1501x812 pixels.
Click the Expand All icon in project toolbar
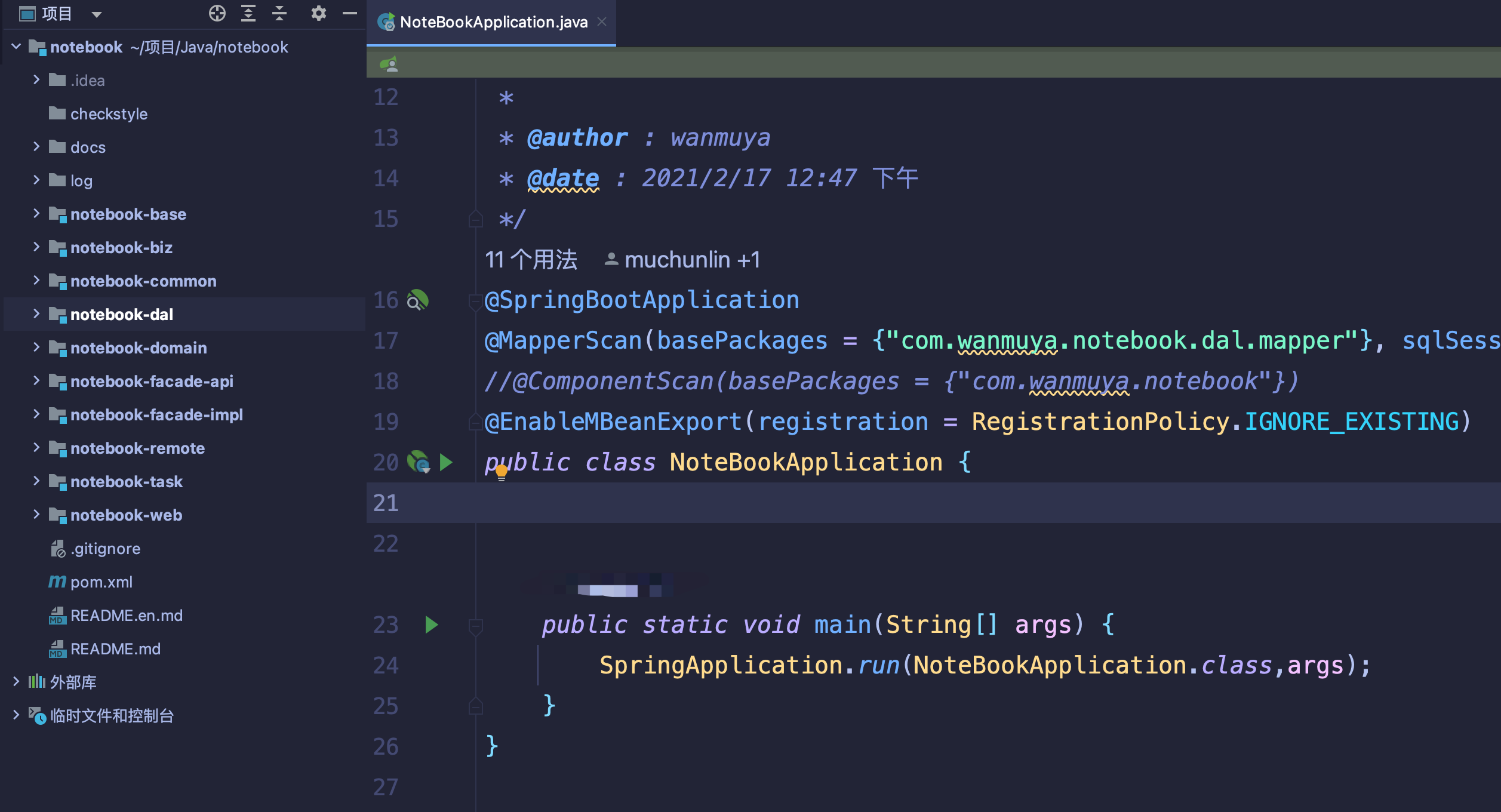248,13
